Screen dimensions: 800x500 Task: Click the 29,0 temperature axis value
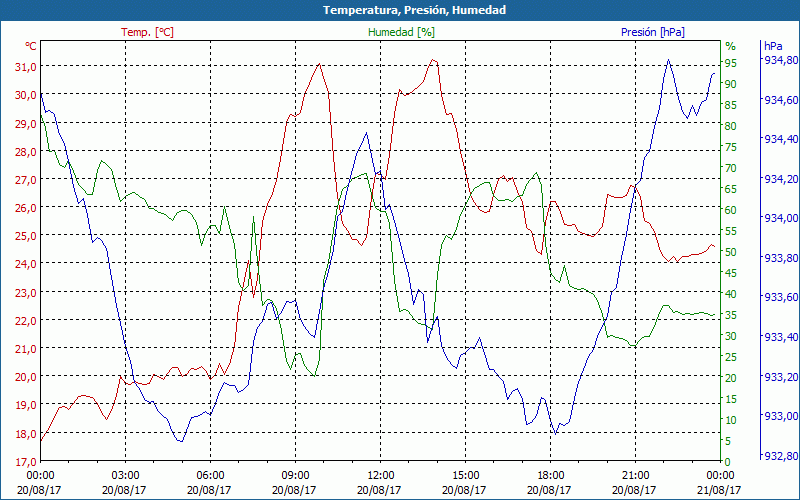tap(25, 123)
